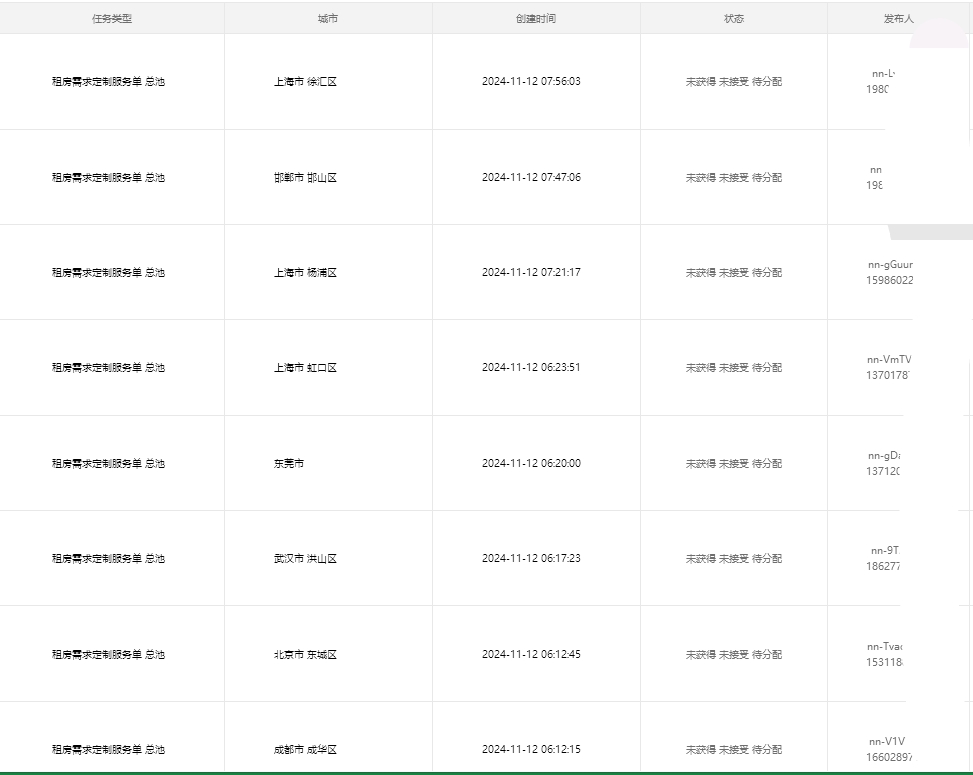Click the 状态 column header
The width and height of the screenshot is (973, 775).
(x=733, y=19)
